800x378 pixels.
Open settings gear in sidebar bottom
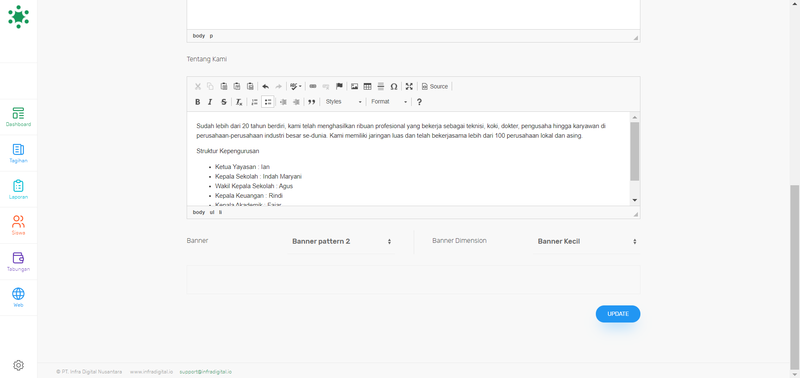pos(18,365)
